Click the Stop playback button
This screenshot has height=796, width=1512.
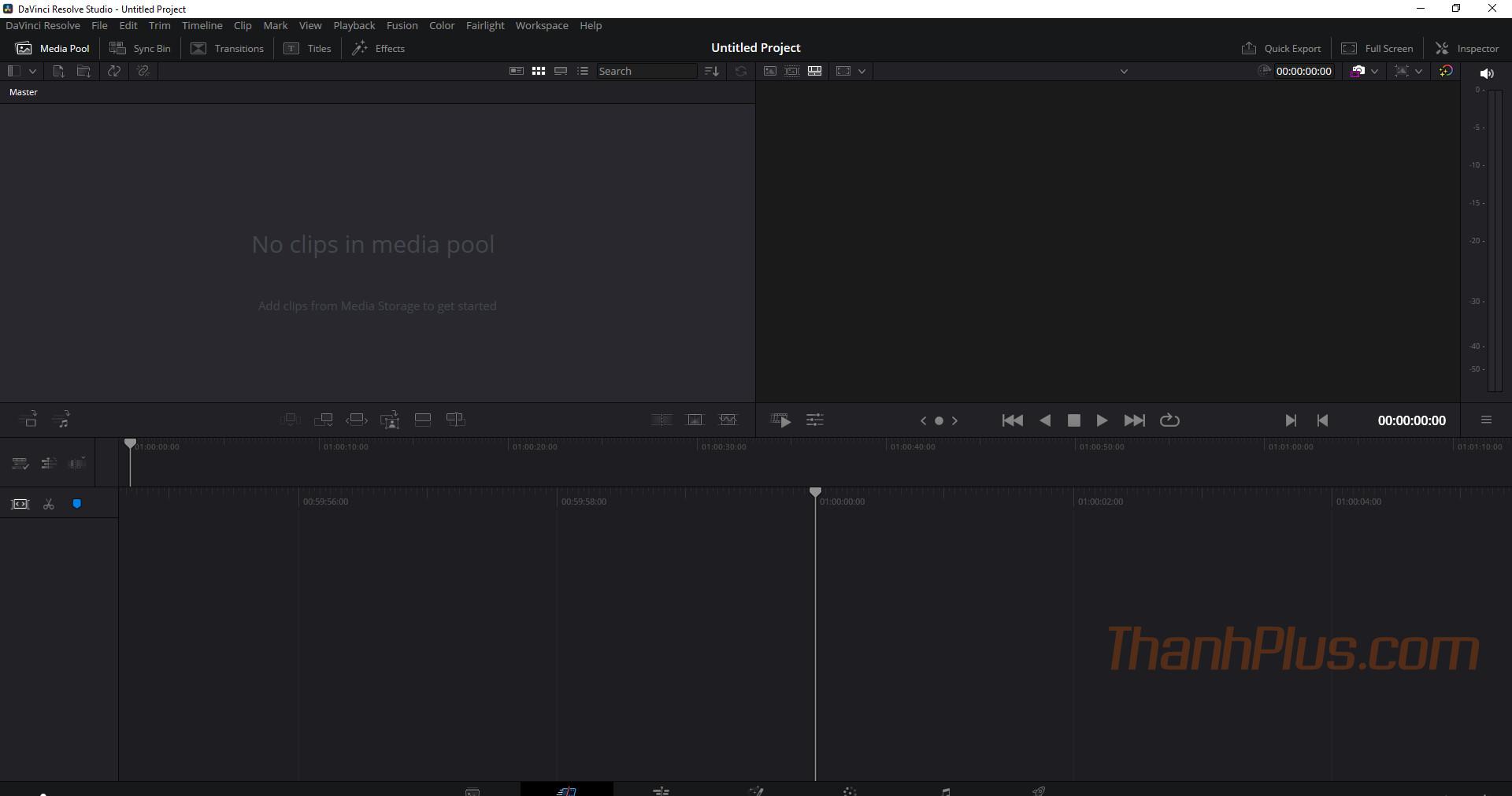tap(1073, 420)
